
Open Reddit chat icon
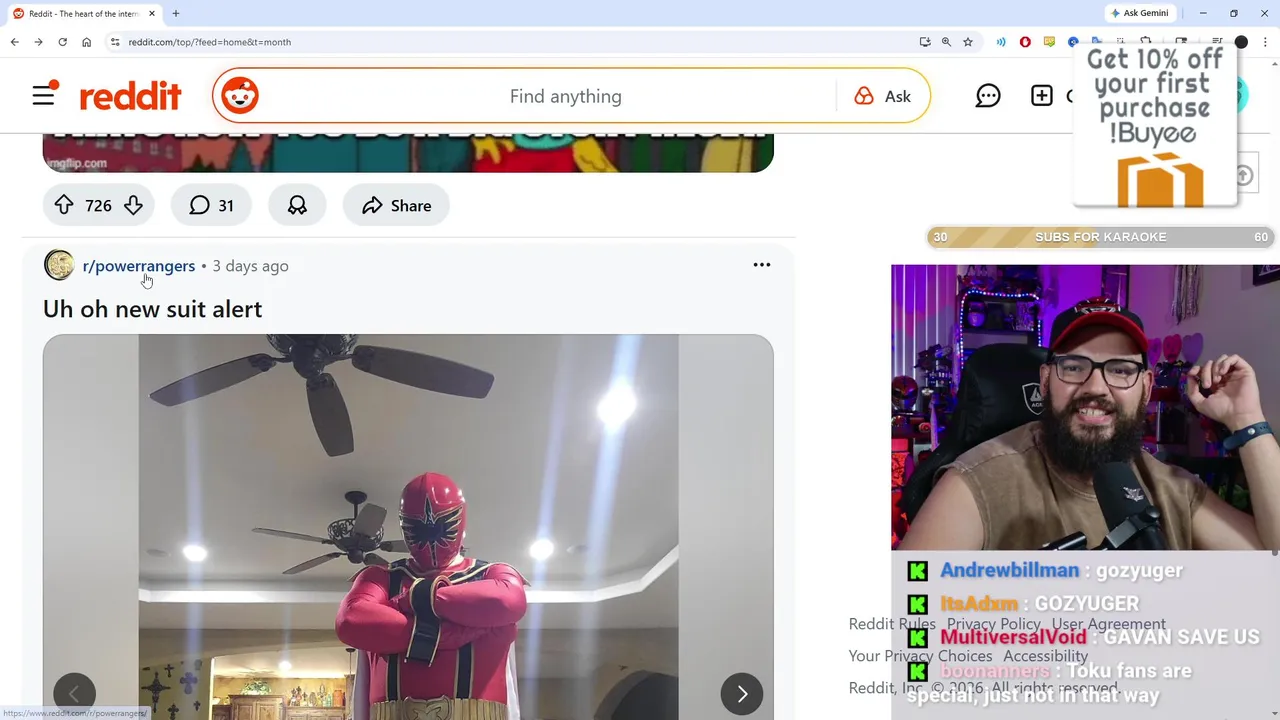click(x=988, y=96)
